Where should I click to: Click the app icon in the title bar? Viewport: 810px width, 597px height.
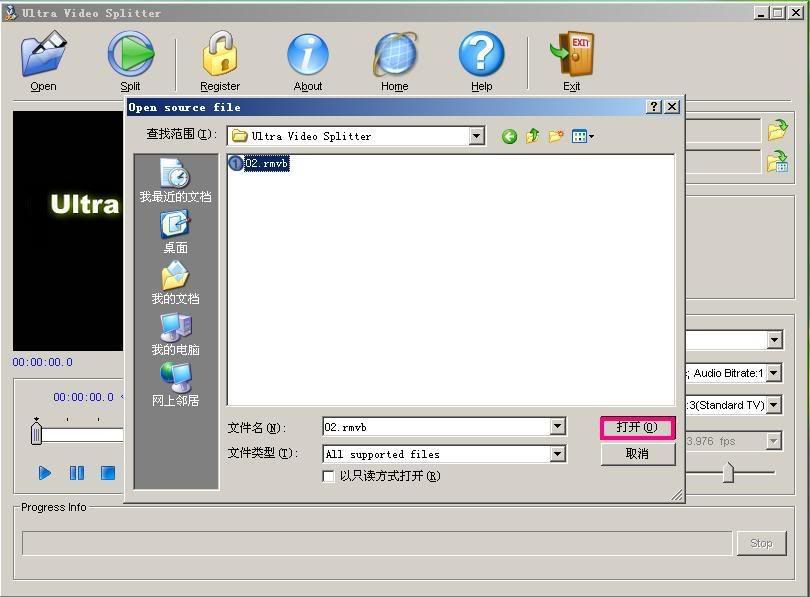(x=10, y=12)
